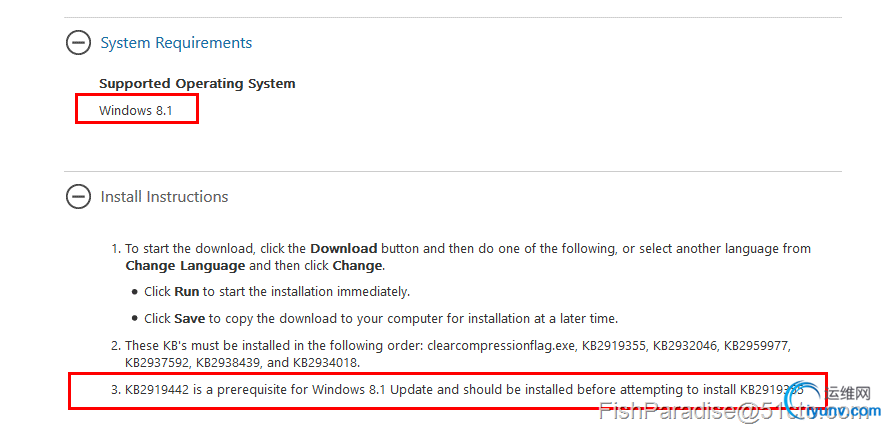Viewport: 887px width, 427px height.
Task: Click the System Requirements heading text
Action: coord(176,43)
